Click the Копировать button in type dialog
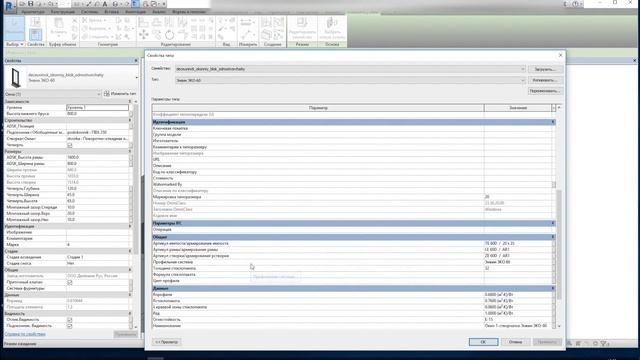Screen dimensions: 640x360 pyautogui.click(x=545, y=80)
